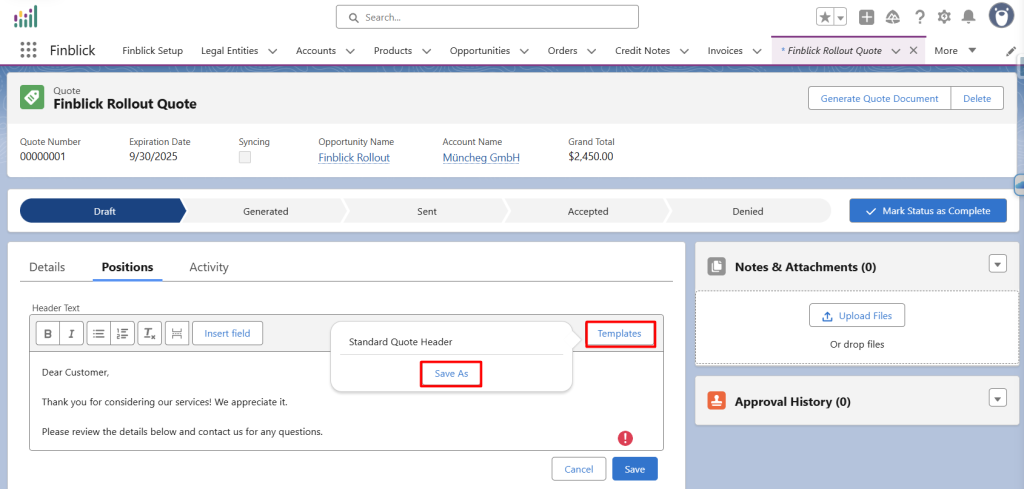Screen dimensions: 1024x489
Task: Click Save As in the templates popup
Action: pos(451,373)
